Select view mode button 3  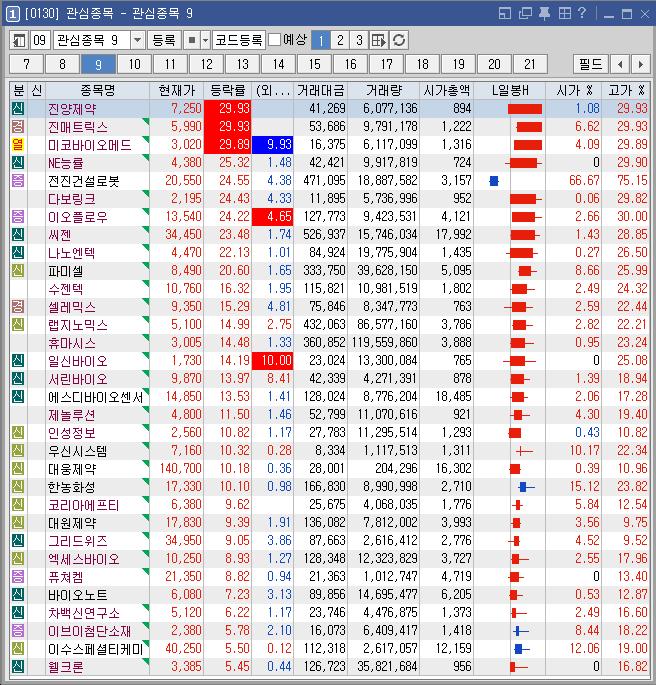[x=359, y=40]
